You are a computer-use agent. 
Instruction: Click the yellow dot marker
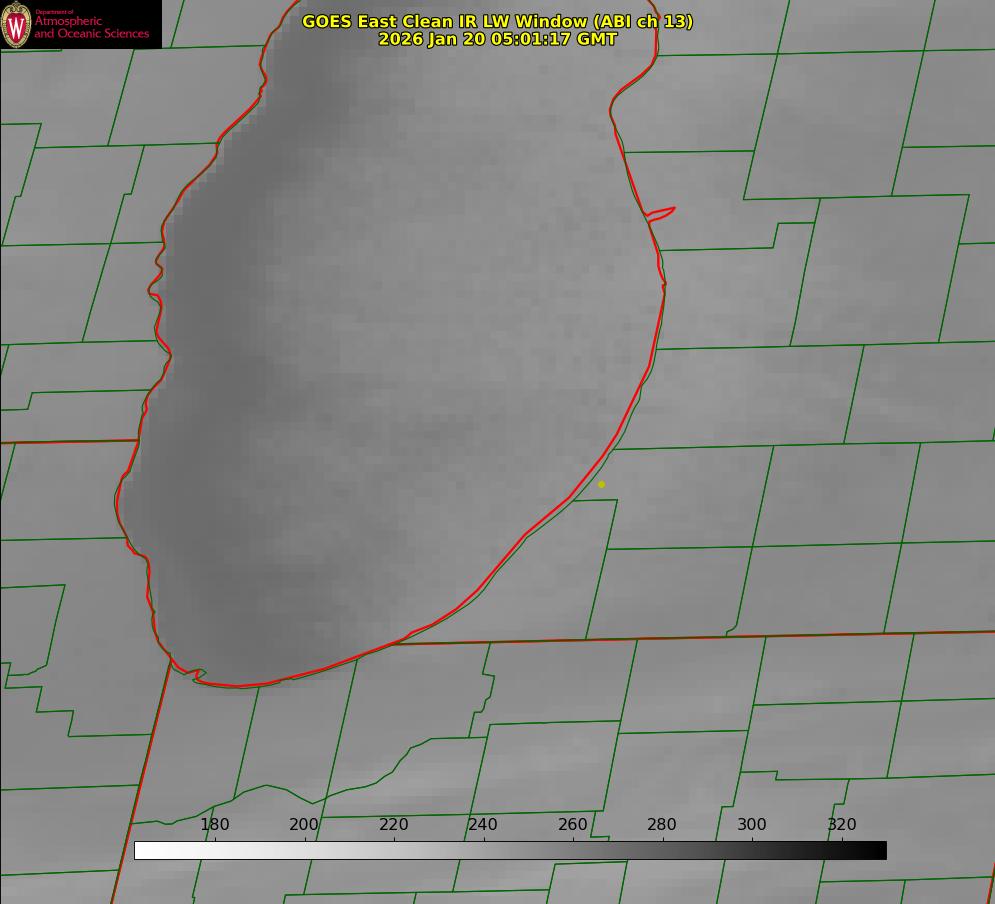601,484
